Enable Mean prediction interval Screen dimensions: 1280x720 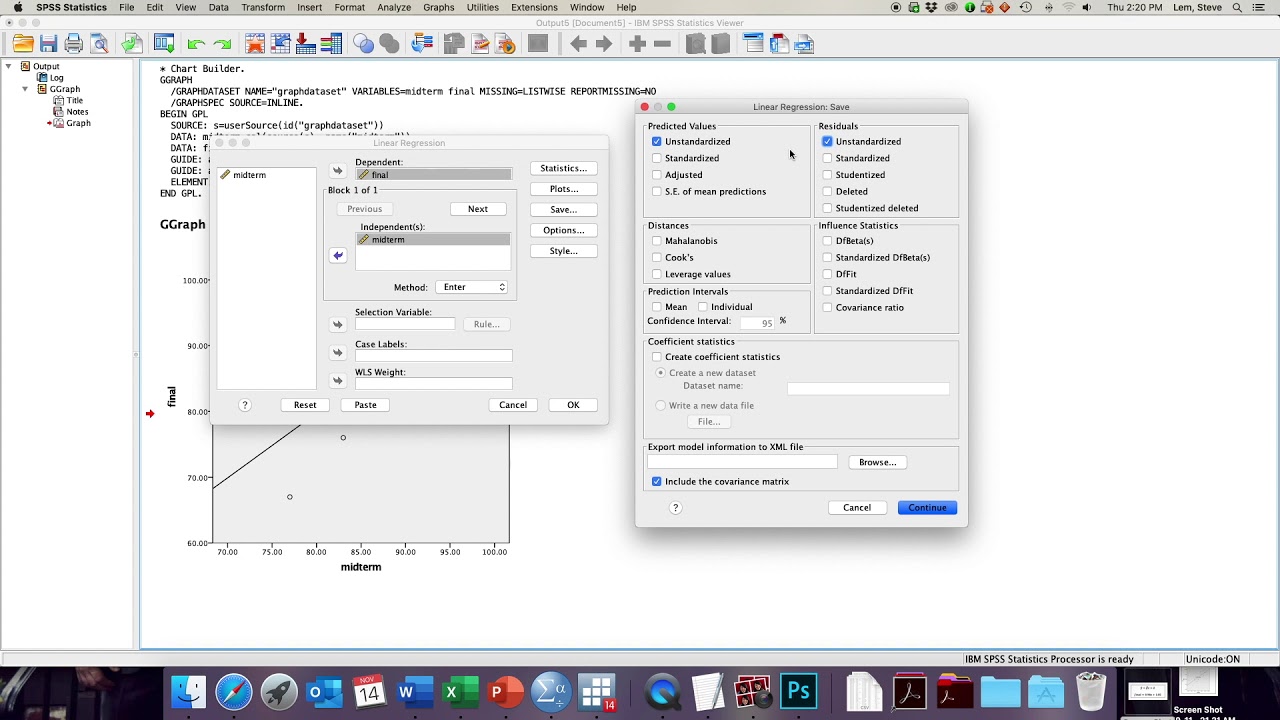(656, 307)
